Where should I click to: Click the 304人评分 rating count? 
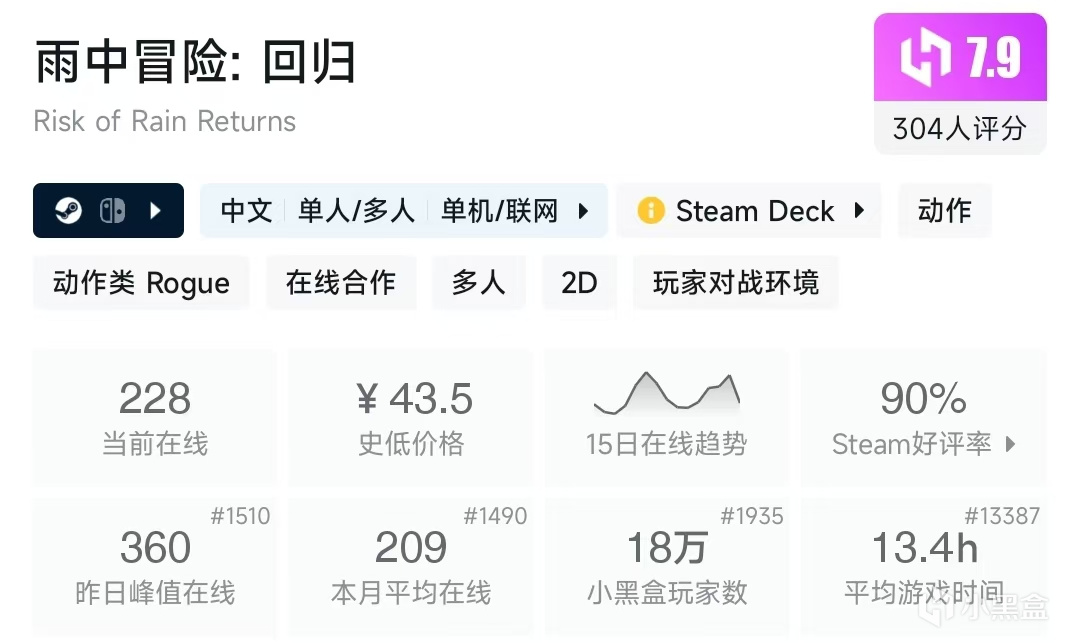[959, 128]
